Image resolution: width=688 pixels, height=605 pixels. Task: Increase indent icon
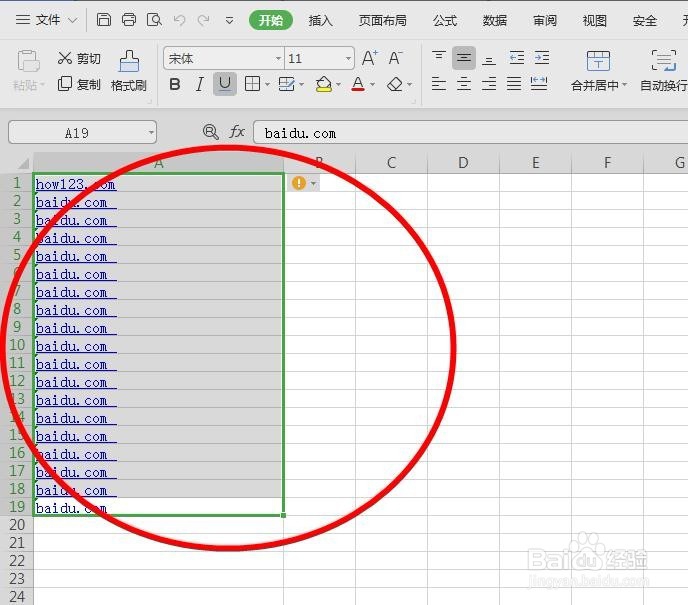pos(542,58)
